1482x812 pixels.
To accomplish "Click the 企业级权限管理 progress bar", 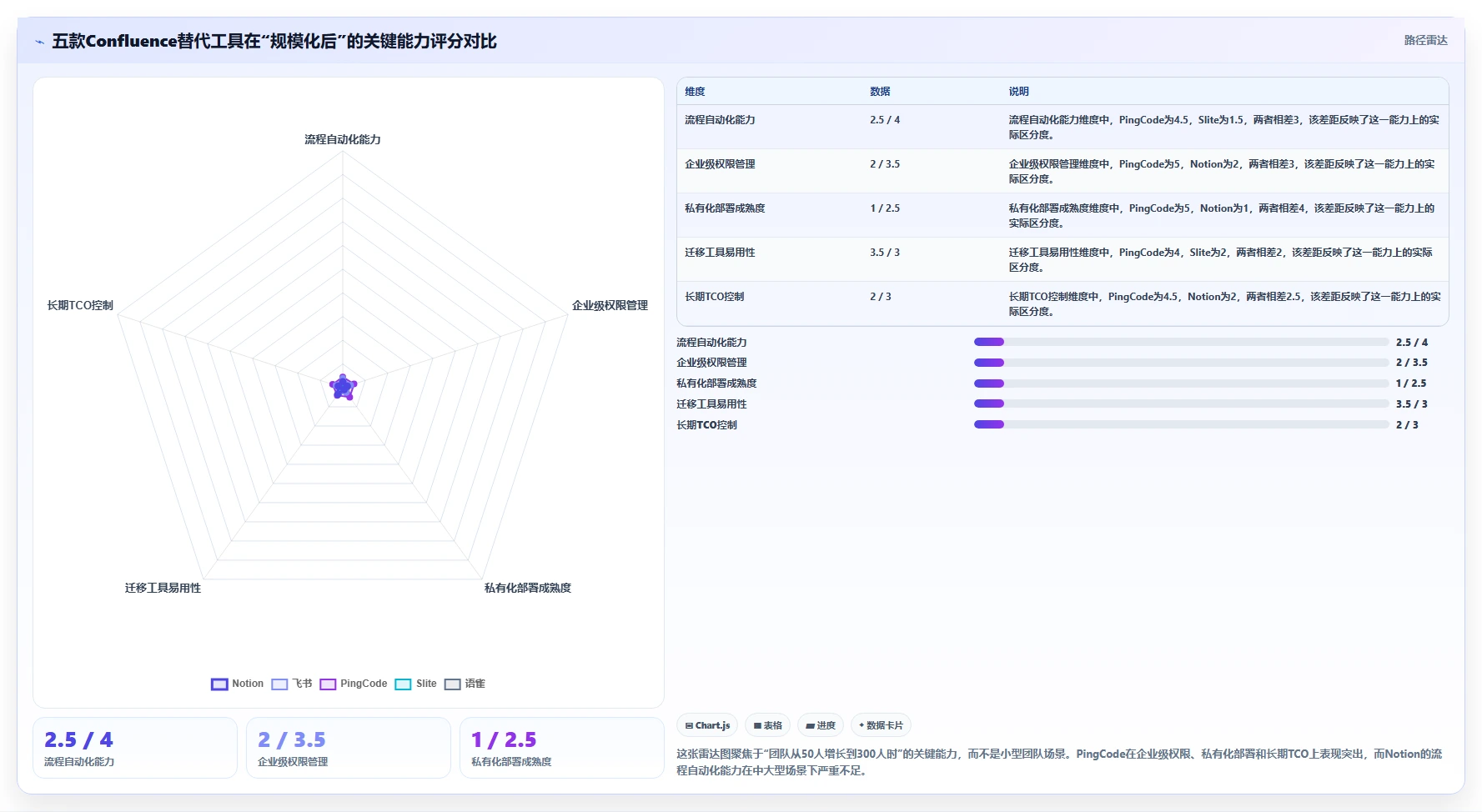I will click(1181, 363).
